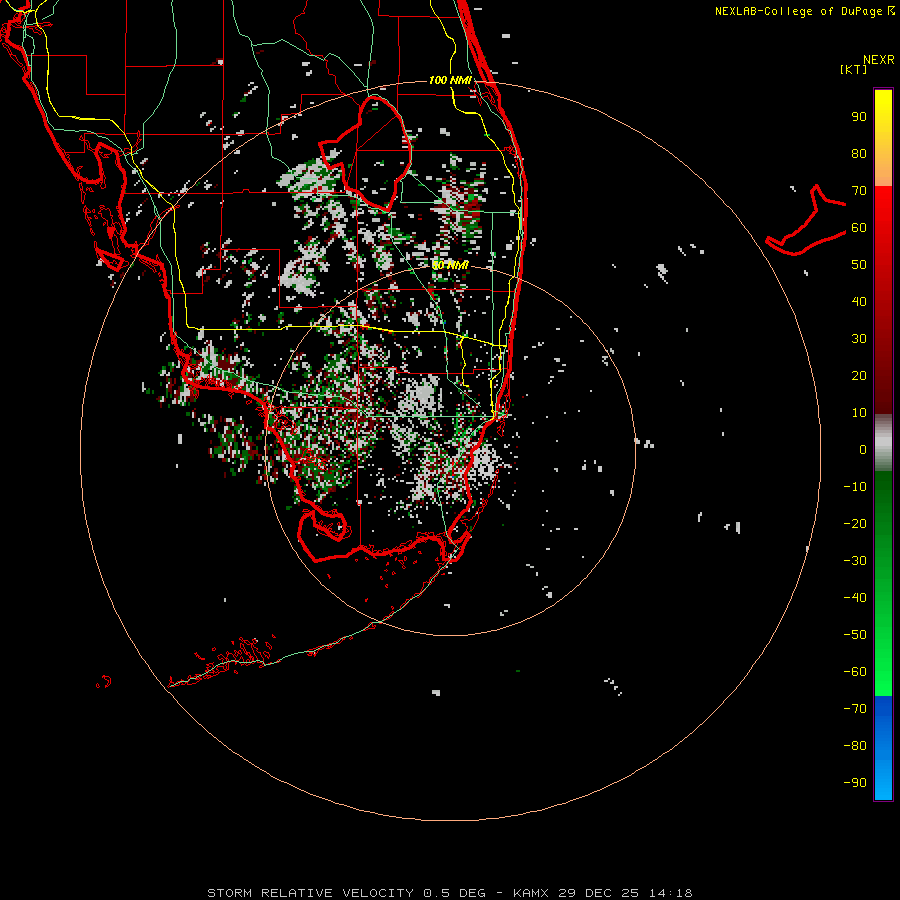900x900 pixels.
Task: Click the -80 scale value
Action: tap(855, 746)
